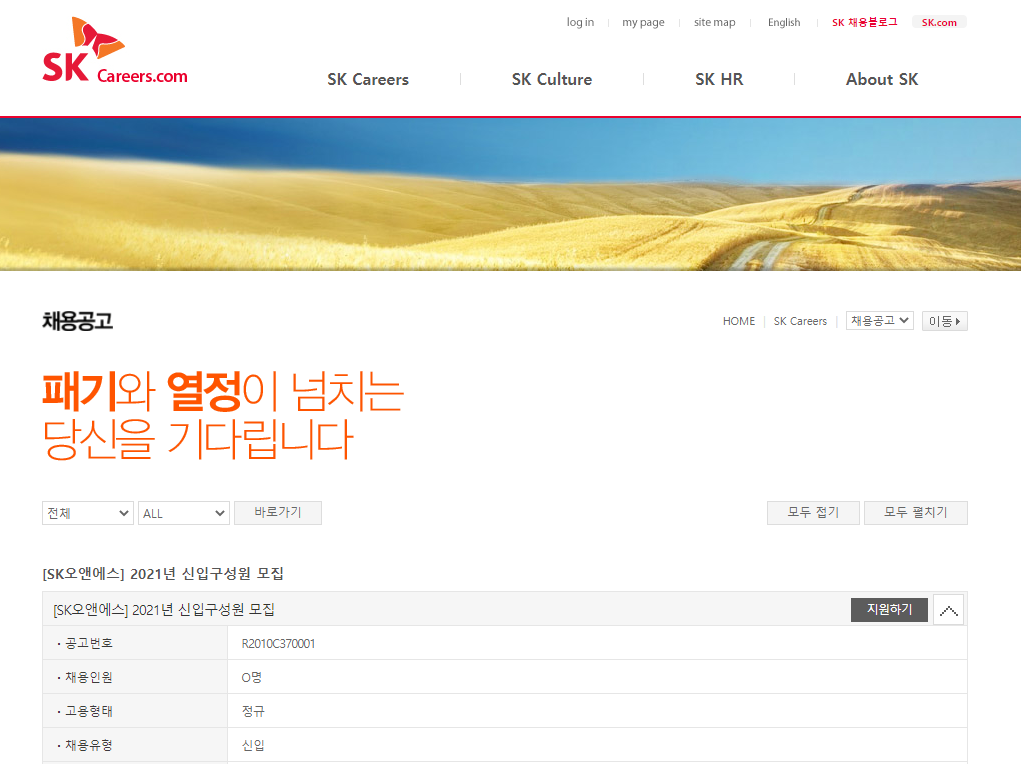Click the 신입 recruitment type value

click(253, 745)
